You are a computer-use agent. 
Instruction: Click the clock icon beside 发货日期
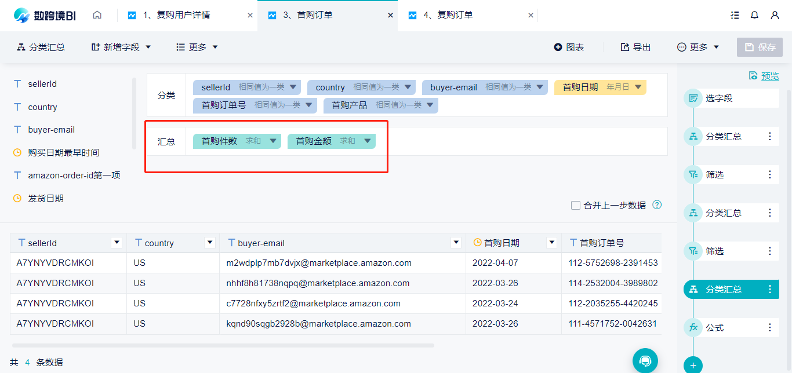coord(17,198)
